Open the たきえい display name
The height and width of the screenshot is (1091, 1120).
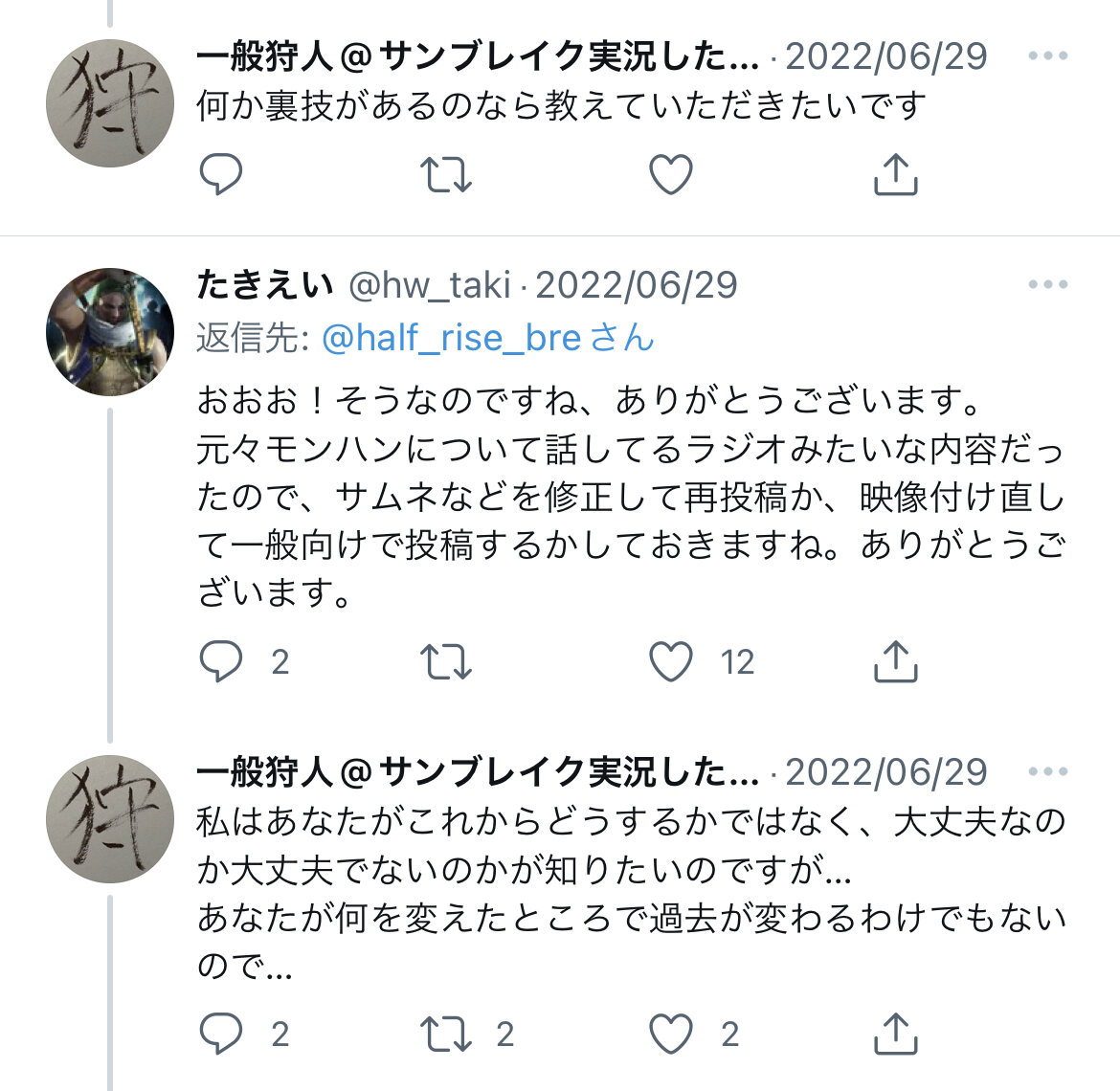[x=264, y=285]
